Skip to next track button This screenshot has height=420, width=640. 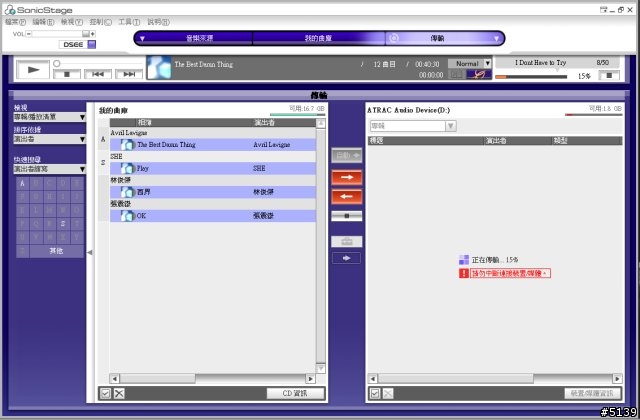[129, 74]
